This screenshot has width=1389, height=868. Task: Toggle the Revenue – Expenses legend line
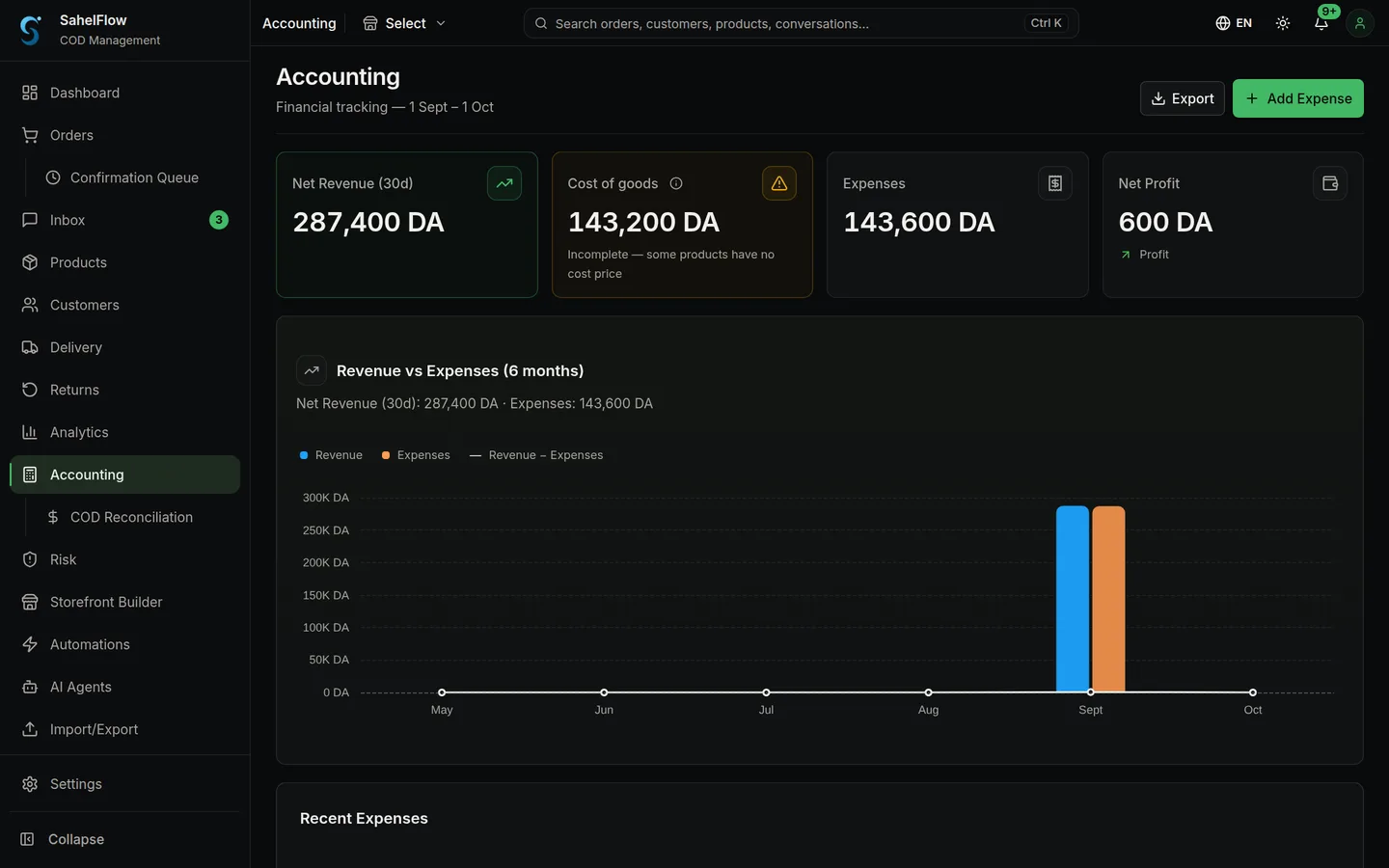pyautogui.click(x=536, y=455)
